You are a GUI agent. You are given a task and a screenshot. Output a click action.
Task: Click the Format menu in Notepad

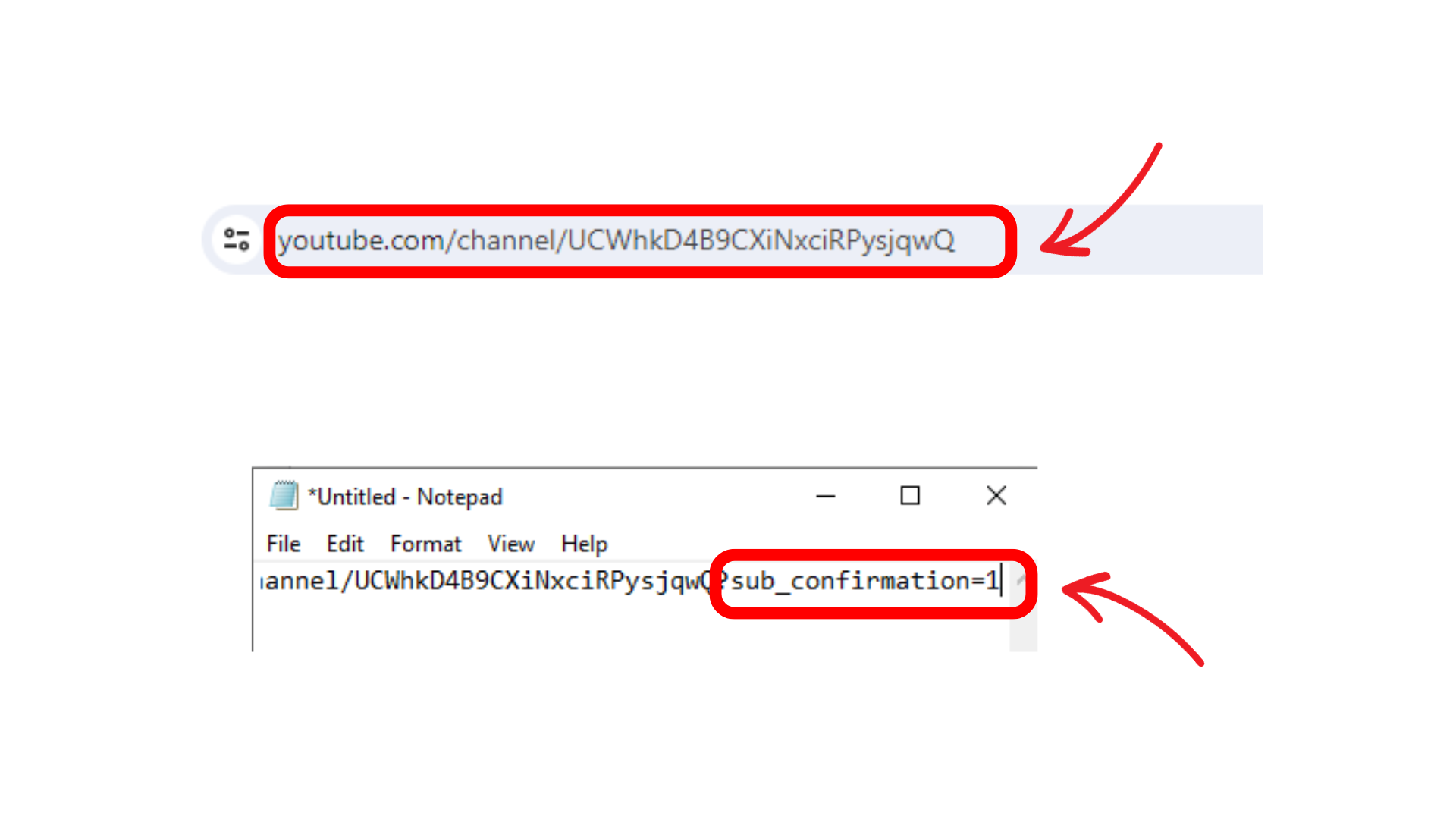423,543
